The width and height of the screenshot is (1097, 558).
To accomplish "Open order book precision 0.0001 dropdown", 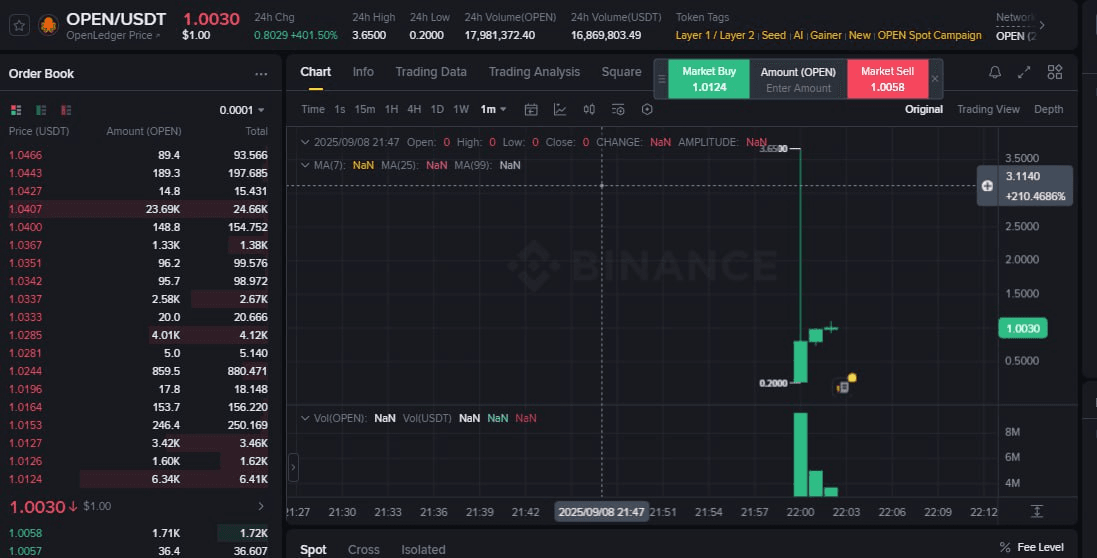I will click(242, 110).
